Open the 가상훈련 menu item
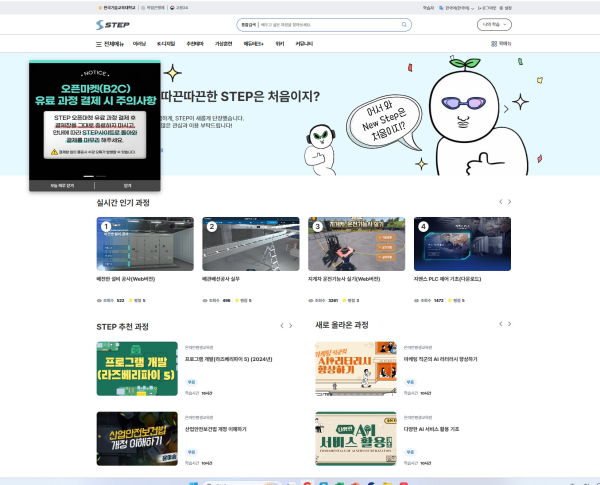This screenshot has height=485, width=600. coord(223,44)
